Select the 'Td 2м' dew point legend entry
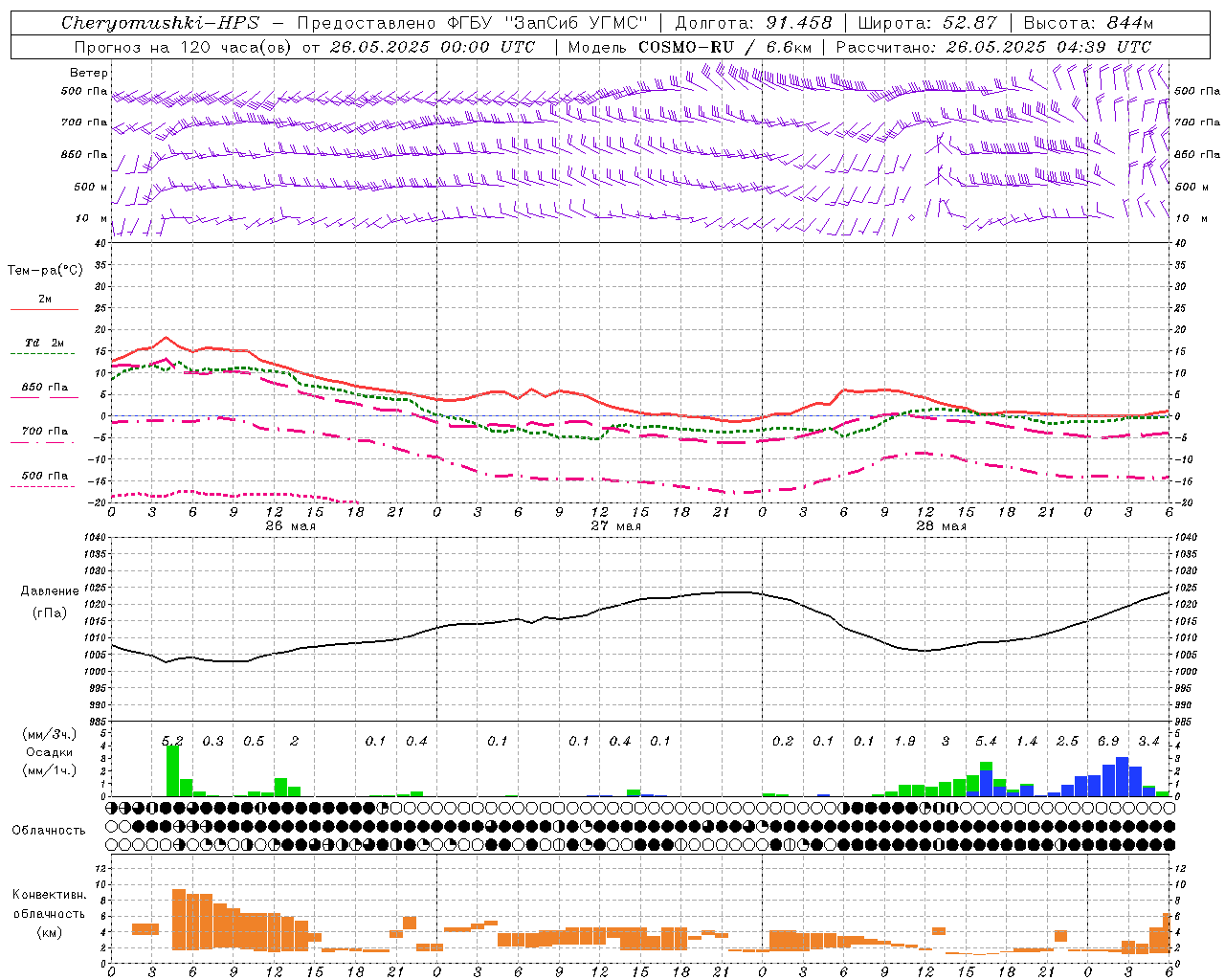 (45, 343)
